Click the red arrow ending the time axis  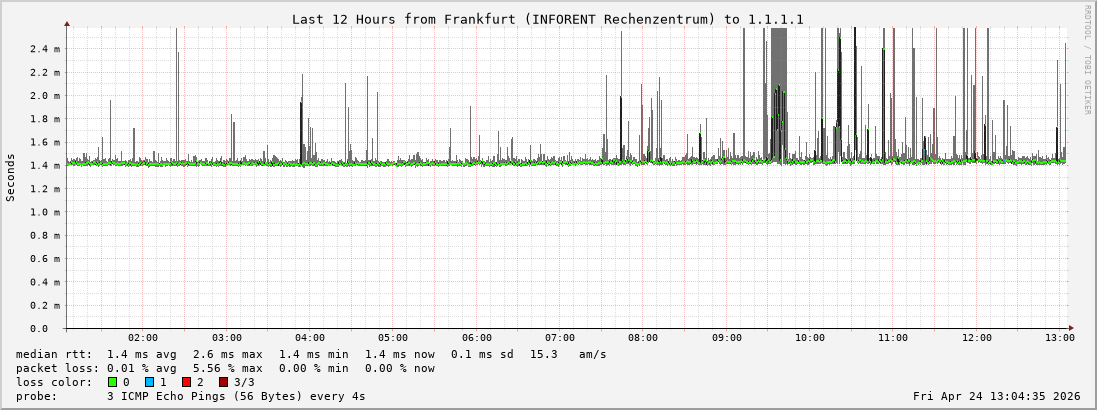tap(1072, 328)
